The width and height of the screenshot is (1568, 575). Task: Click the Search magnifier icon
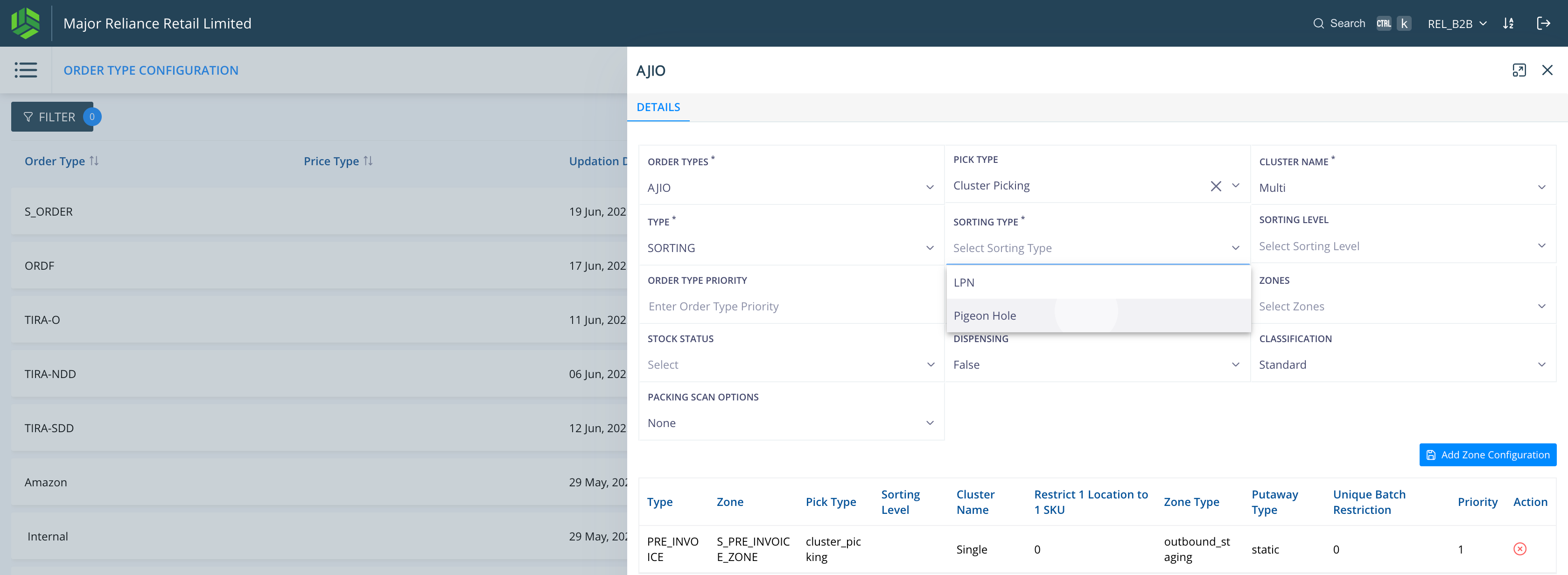coord(1318,23)
